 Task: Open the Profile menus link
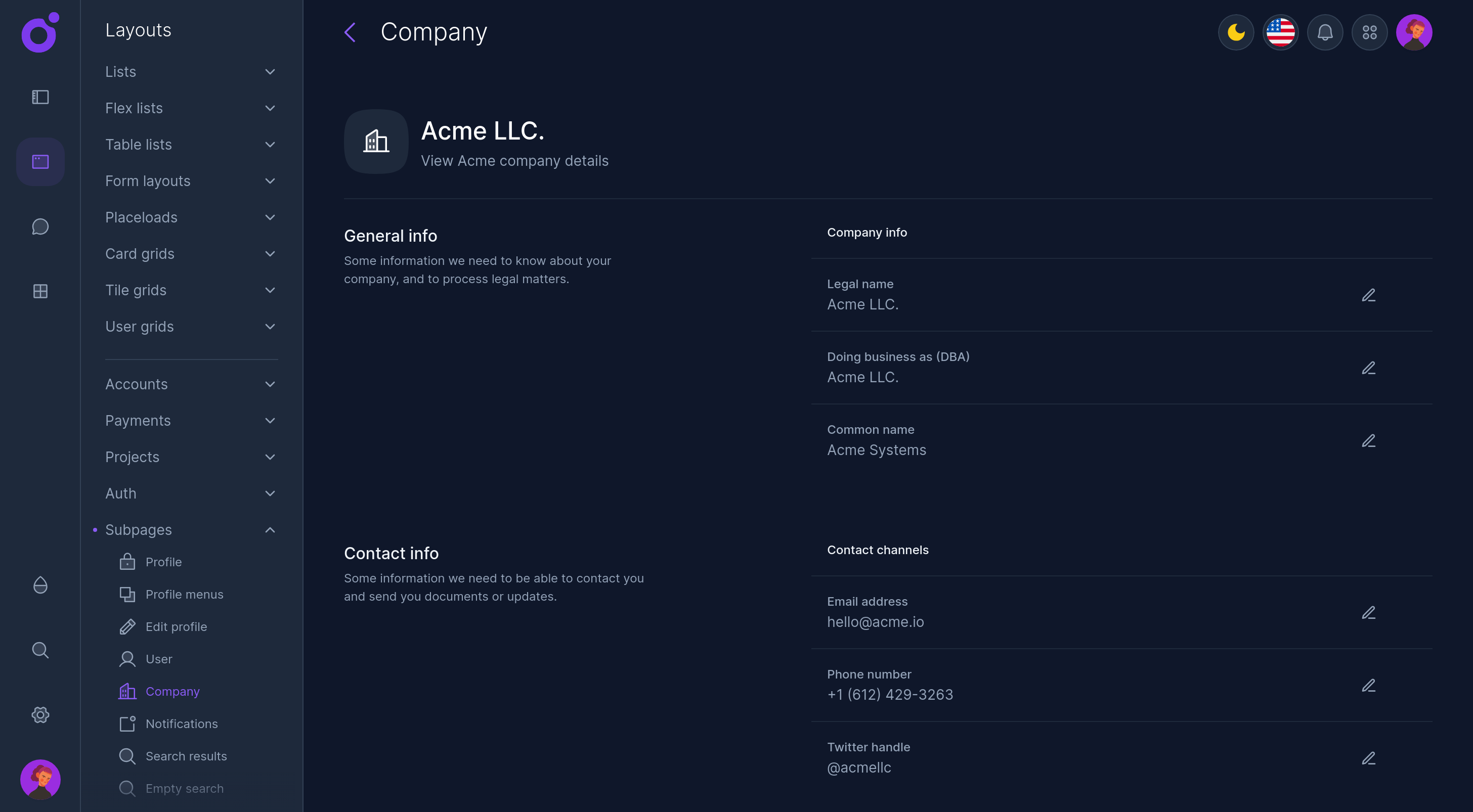[184, 594]
